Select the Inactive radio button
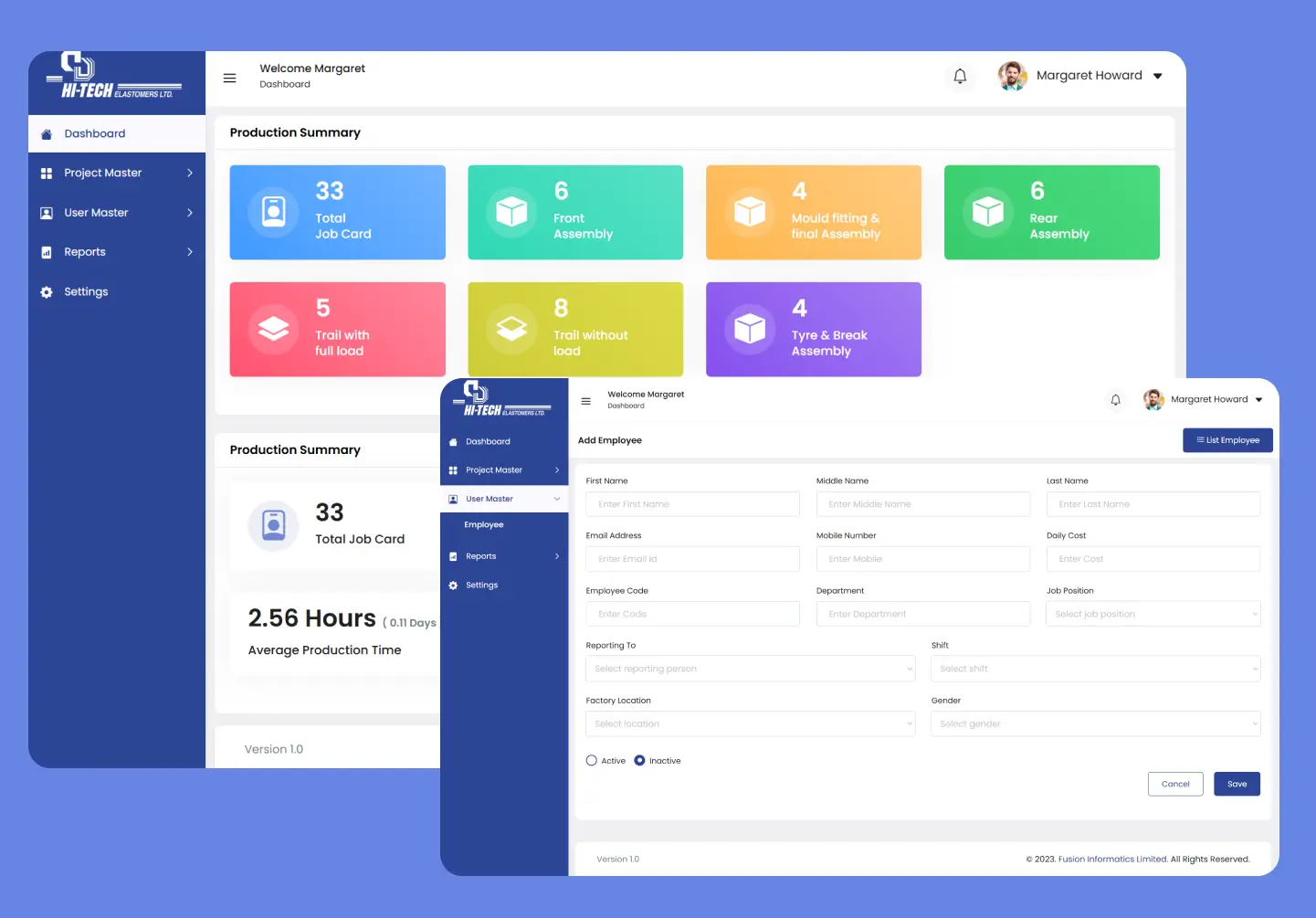1316x918 pixels. 639,761
